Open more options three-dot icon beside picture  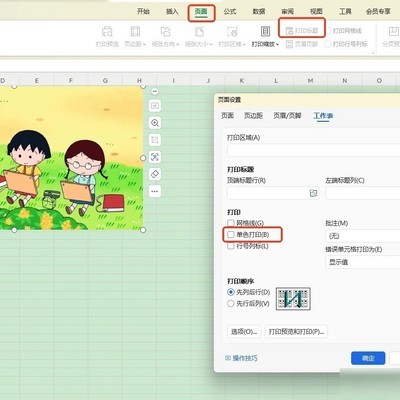pos(155,191)
